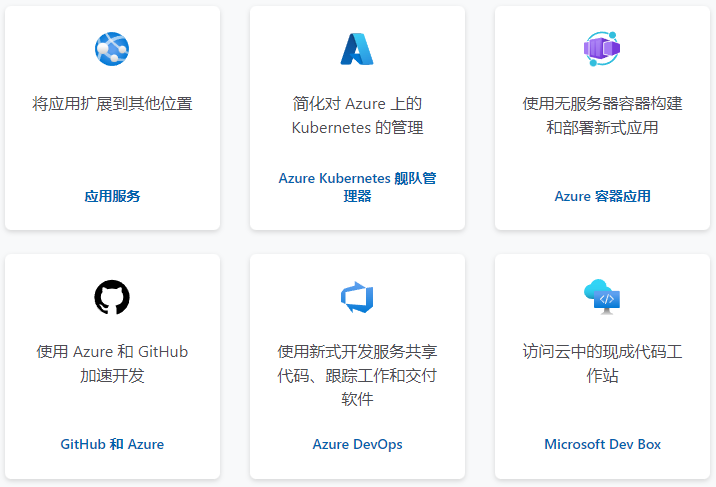This screenshot has width=716, height=487.
Task: Click the 将应用扩展到其他位置 description text
Action: 112,103
